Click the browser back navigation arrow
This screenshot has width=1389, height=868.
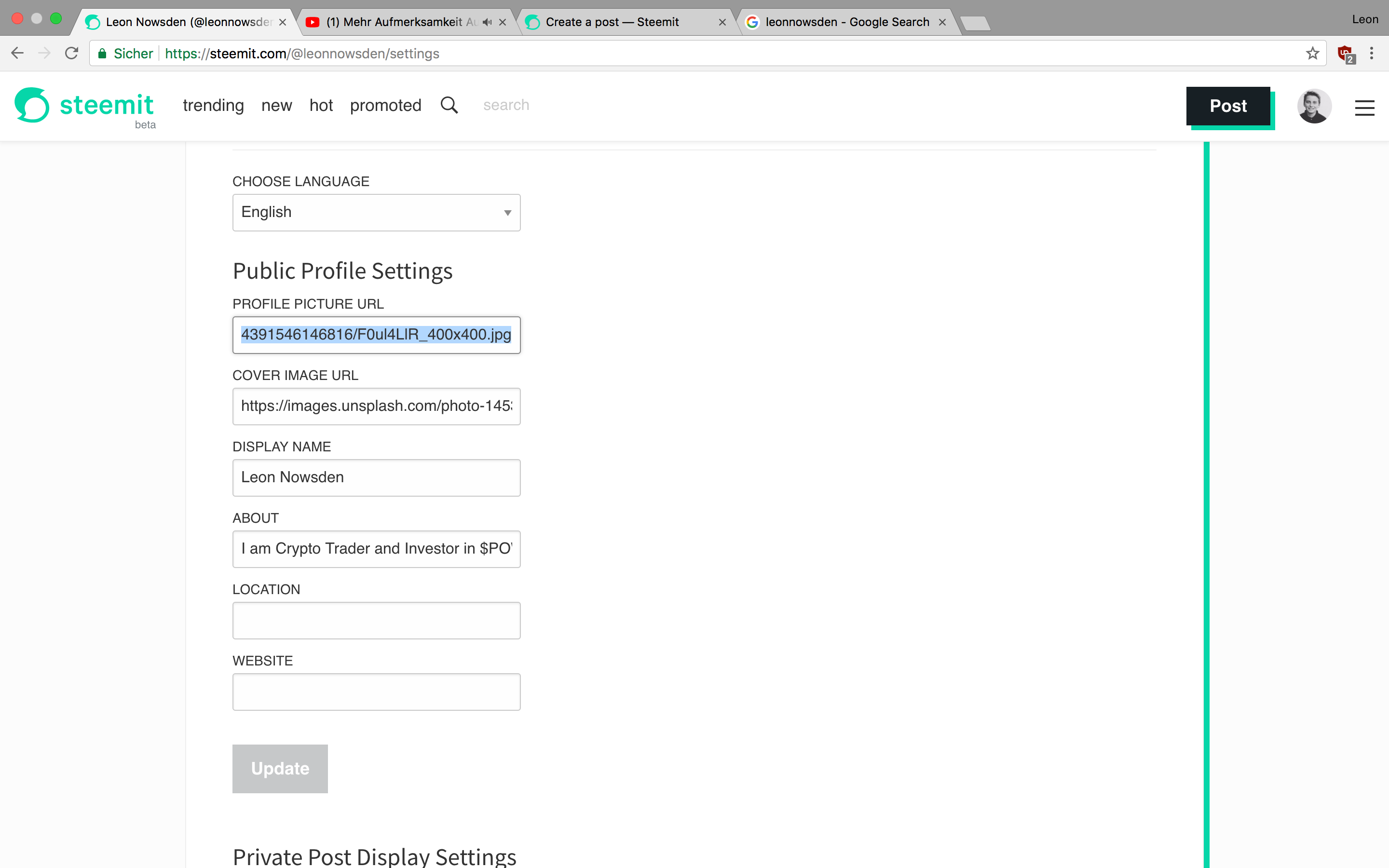(x=18, y=54)
